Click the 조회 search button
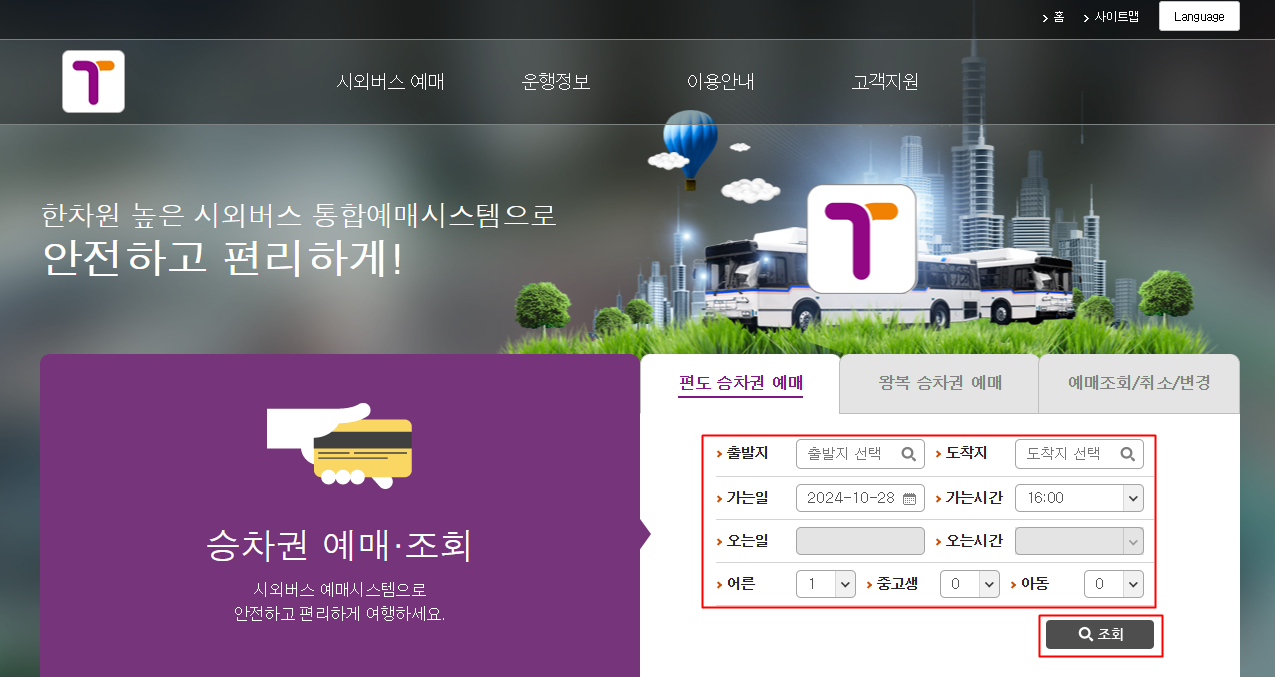The image size is (1275, 677). click(x=1100, y=635)
